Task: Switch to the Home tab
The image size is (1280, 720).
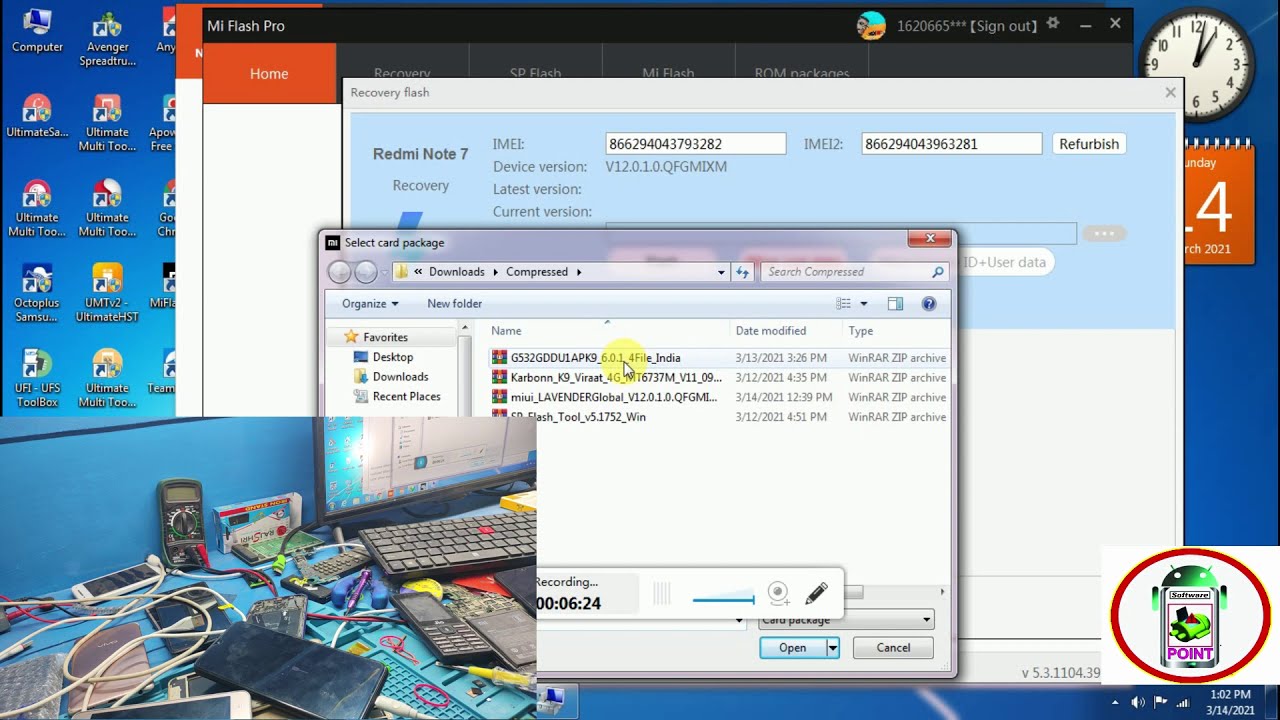Action: (x=269, y=74)
